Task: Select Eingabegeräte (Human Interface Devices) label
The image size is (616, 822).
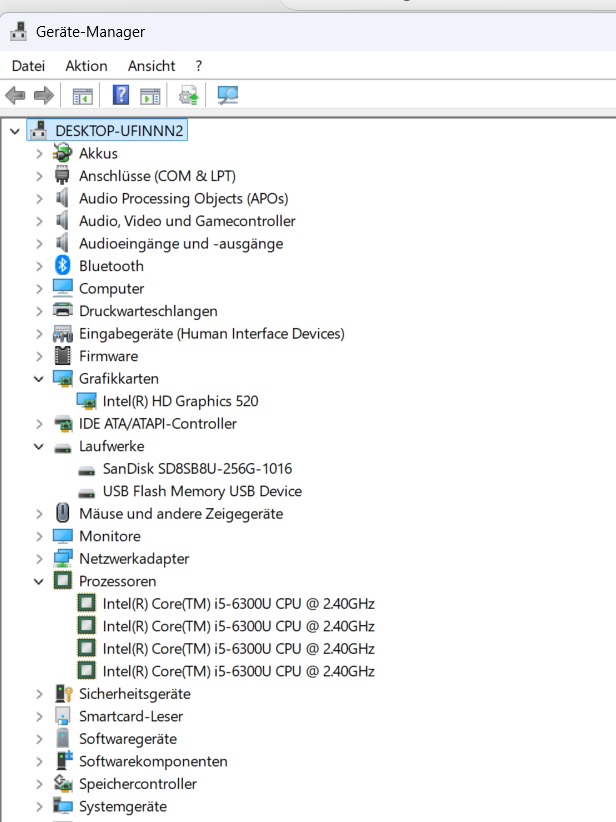Action: pos(212,333)
